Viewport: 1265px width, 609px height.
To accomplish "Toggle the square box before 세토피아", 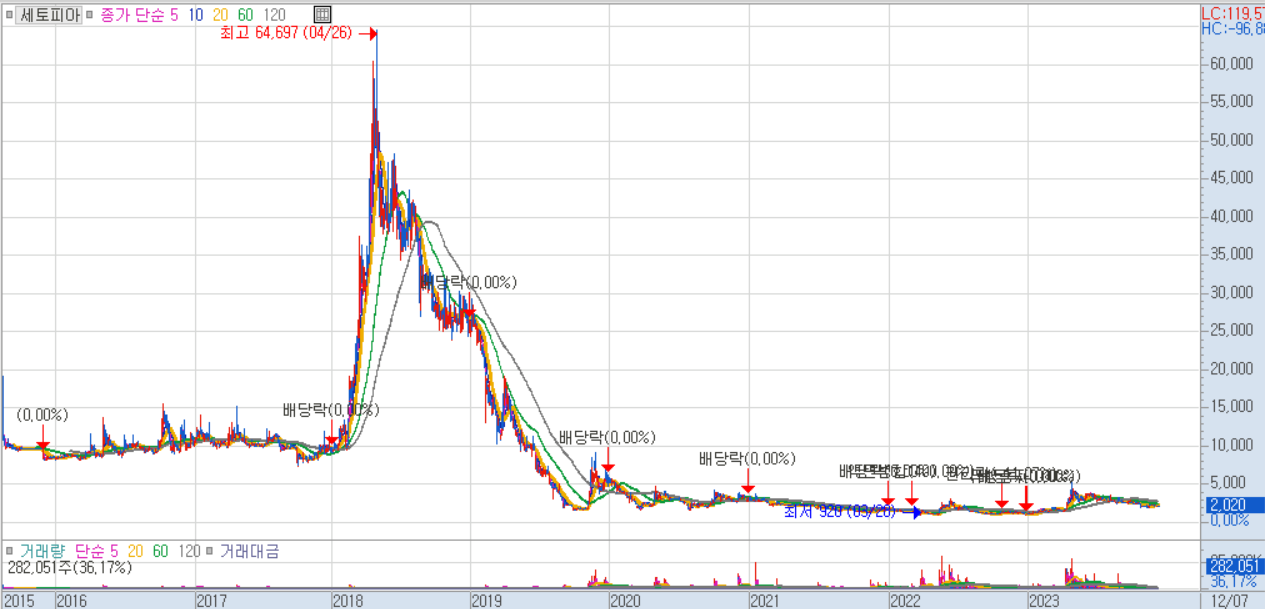I will pyautogui.click(x=9, y=15).
